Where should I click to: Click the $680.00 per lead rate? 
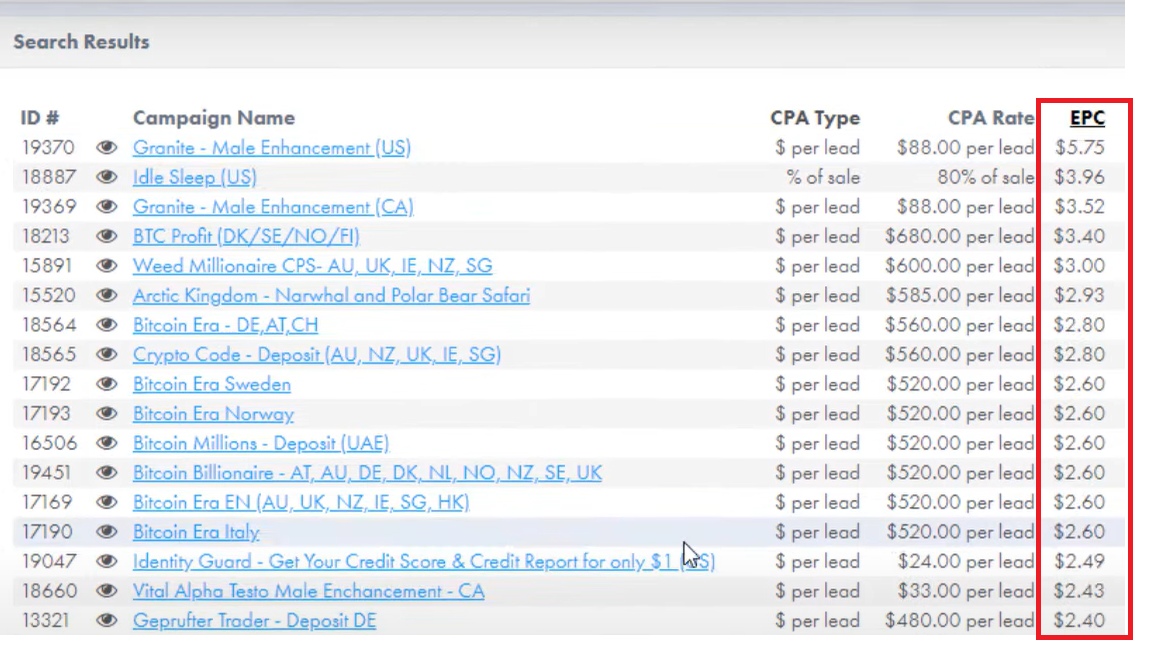coord(960,236)
